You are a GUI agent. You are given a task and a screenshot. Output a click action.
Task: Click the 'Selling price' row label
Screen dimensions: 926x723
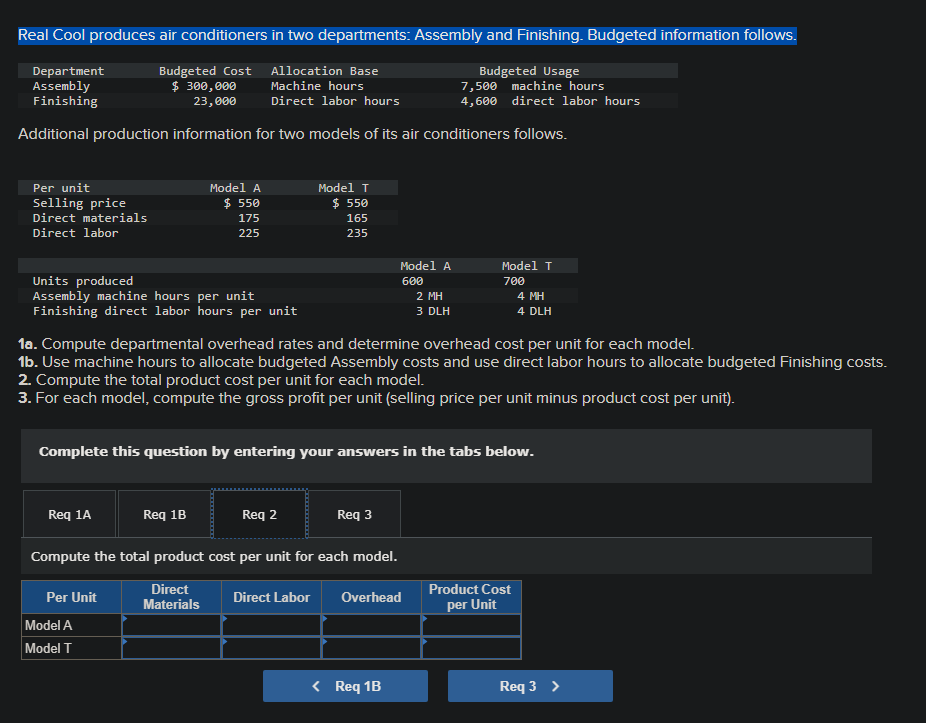click(79, 203)
